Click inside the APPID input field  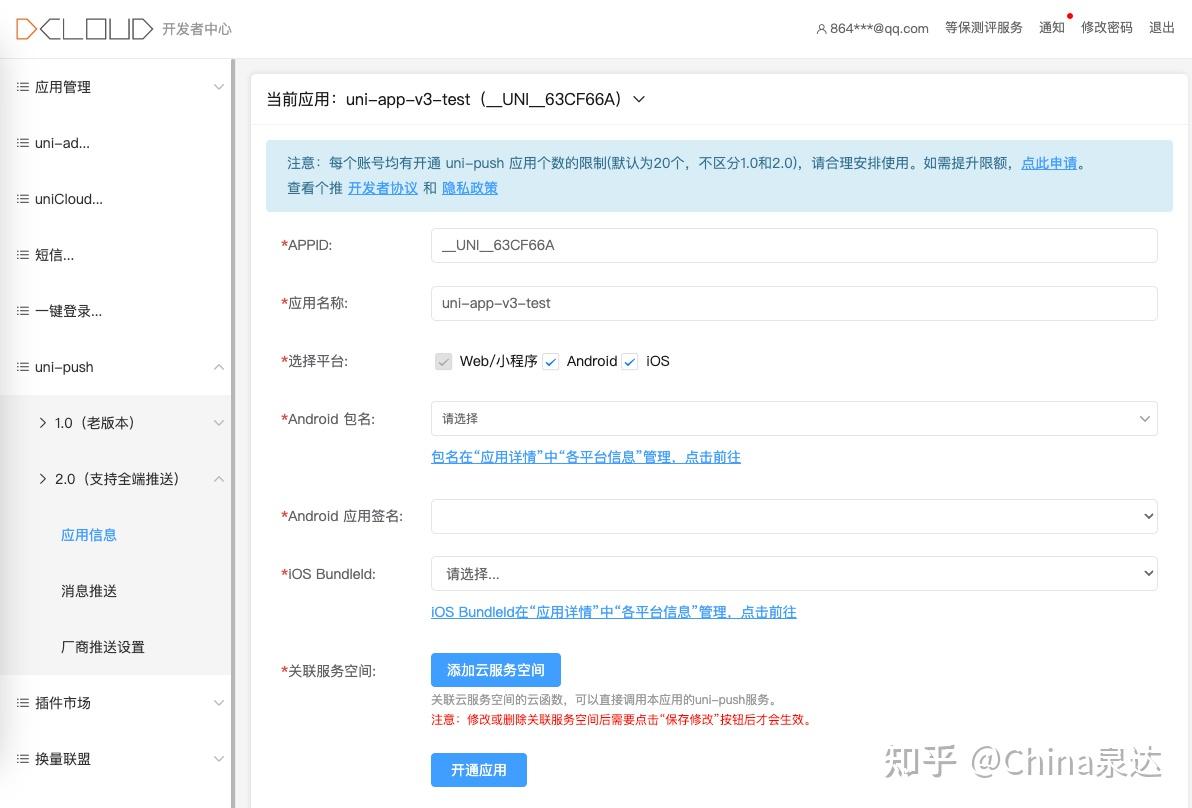pos(794,245)
